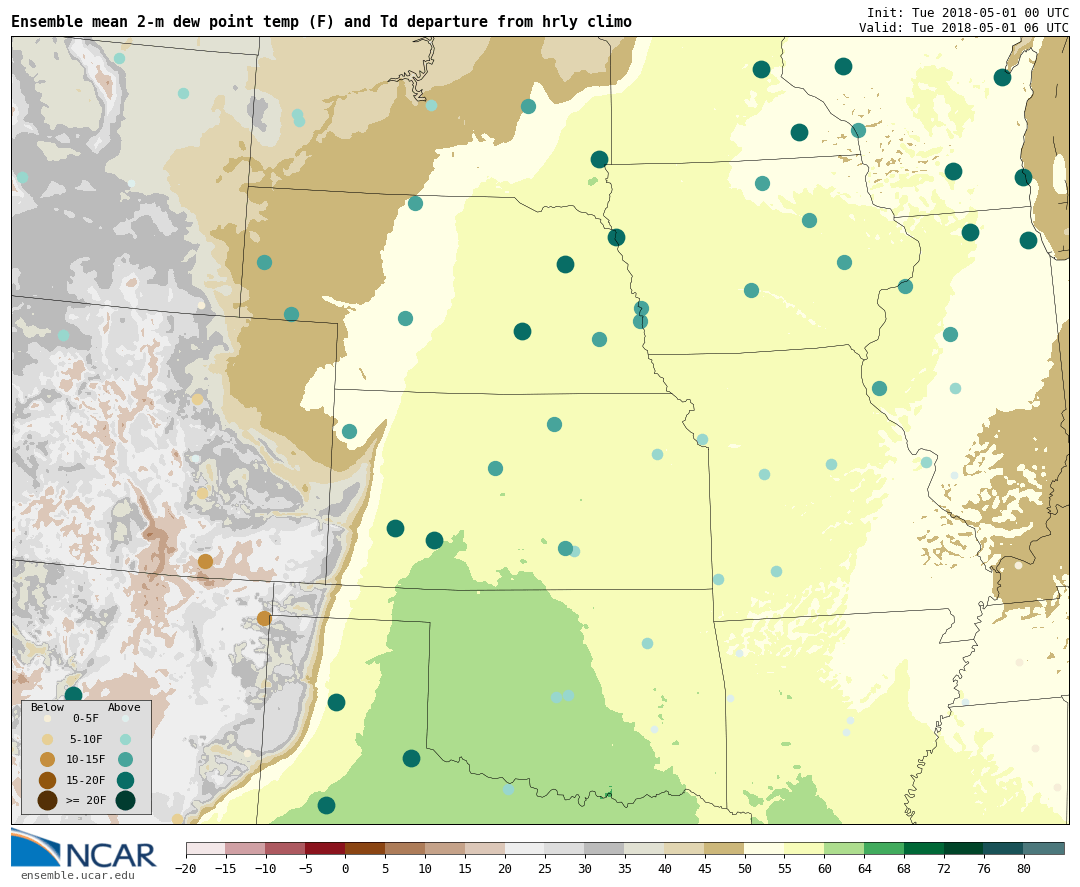This screenshot has width=1080, height=887.
Task: Click the colorbar label '0'
Action: click(x=345, y=868)
